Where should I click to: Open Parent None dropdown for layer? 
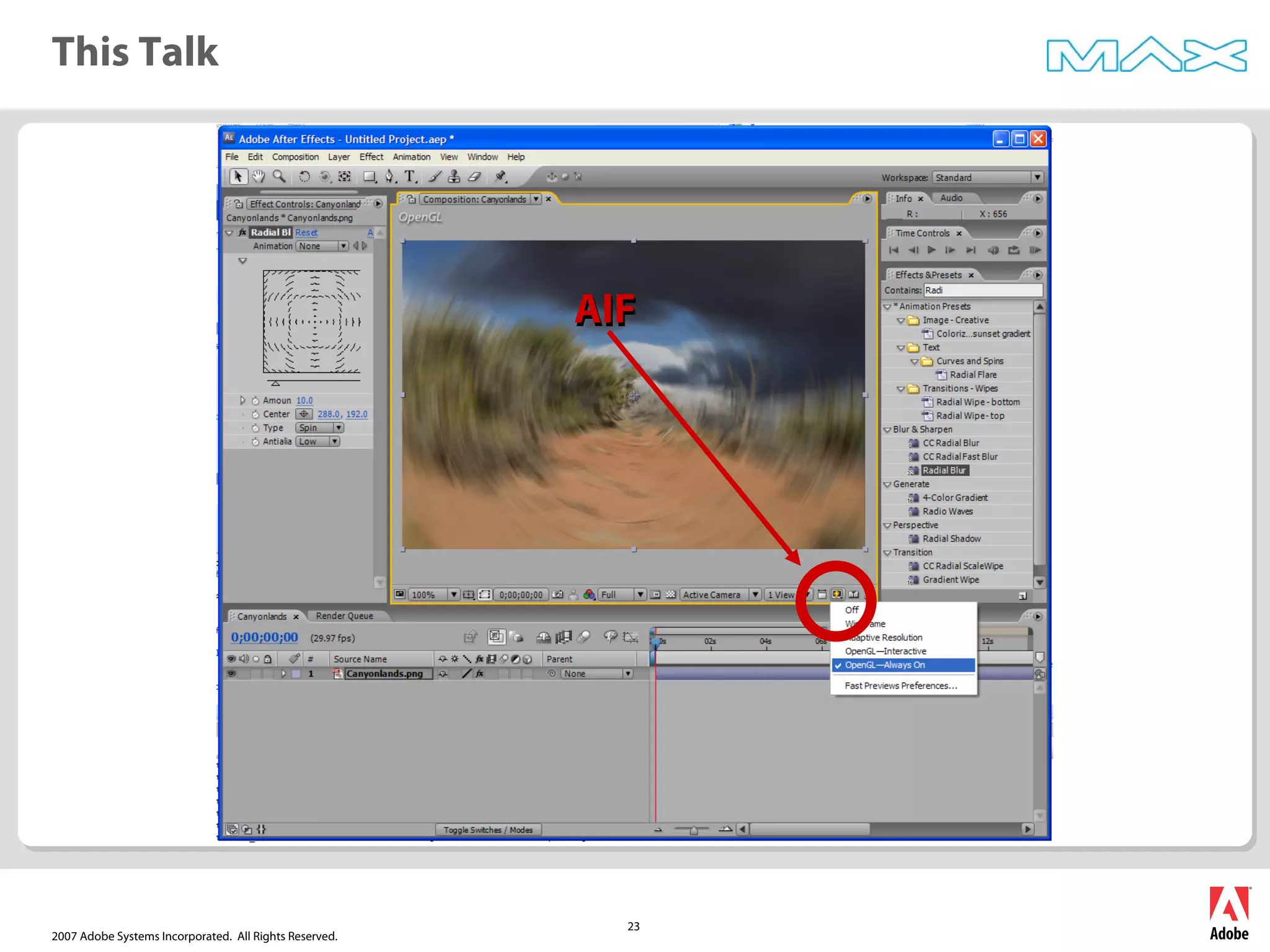pyautogui.click(x=597, y=674)
